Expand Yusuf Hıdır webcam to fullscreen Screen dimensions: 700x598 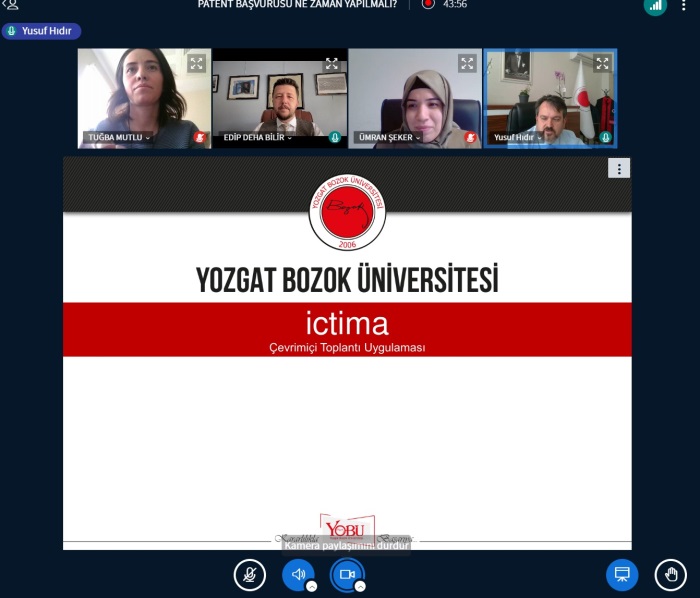[602, 63]
